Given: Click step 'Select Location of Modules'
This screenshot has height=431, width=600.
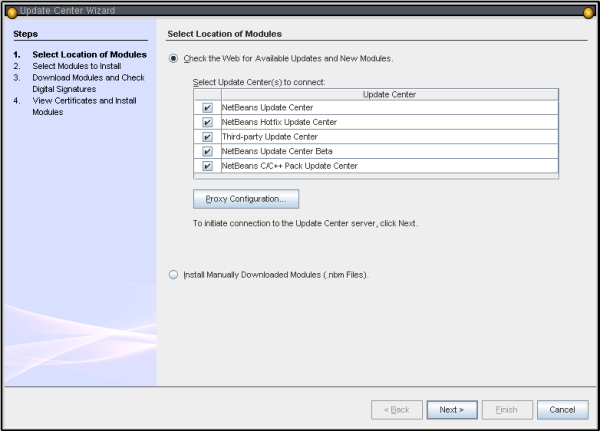Looking at the screenshot, I should pyautogui.click(x=90, y=55).
